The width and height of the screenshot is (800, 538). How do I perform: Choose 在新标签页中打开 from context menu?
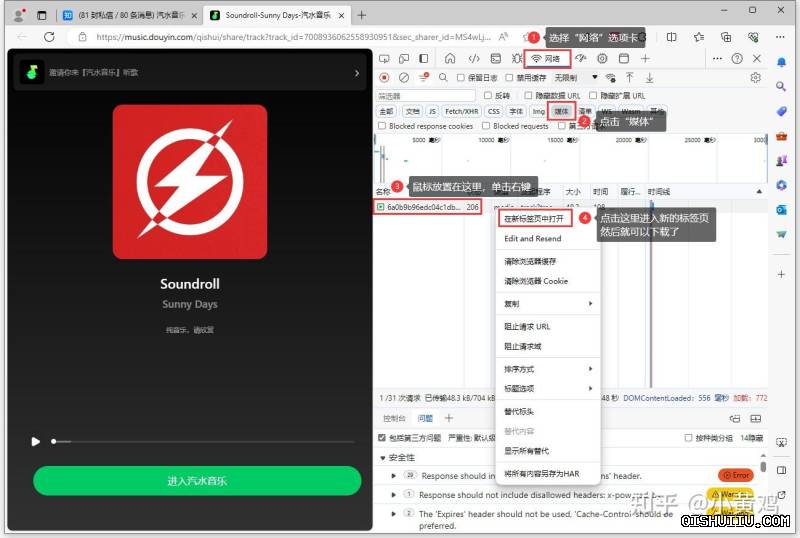pyautogui.click(x=534, y=218)
